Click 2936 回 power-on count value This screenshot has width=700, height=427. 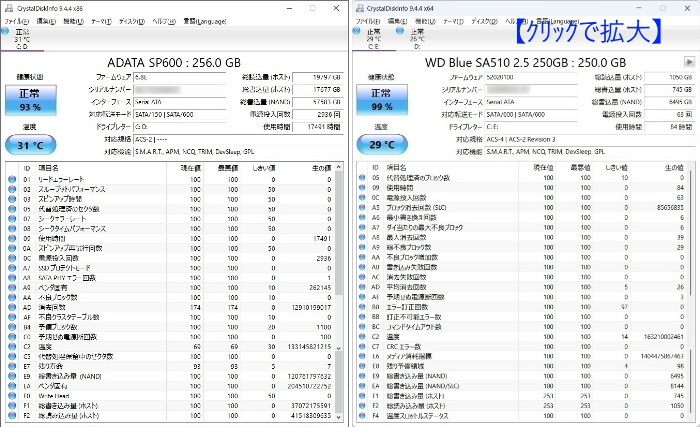point(319,114)
